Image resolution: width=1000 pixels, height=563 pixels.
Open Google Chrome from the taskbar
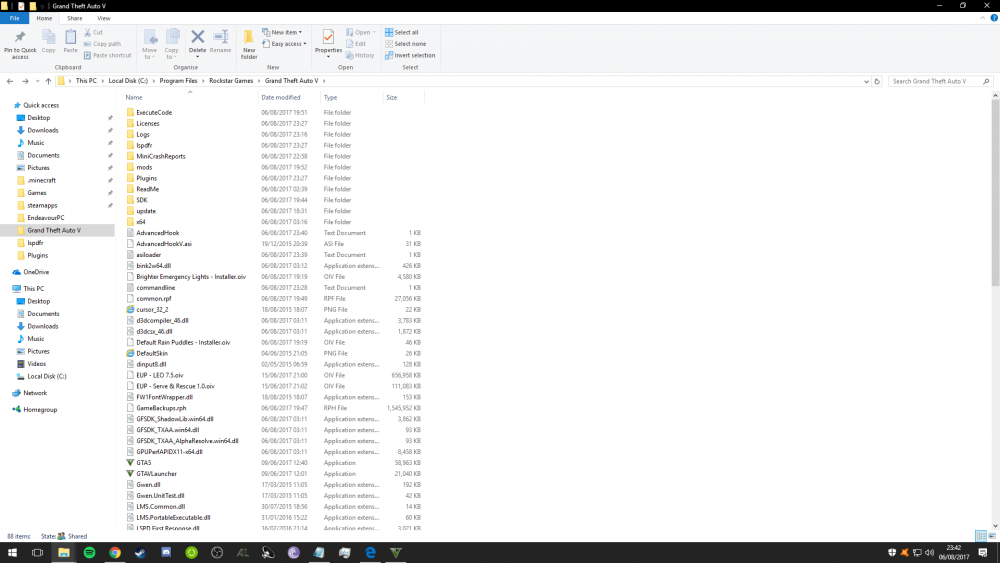pos(115,553)
